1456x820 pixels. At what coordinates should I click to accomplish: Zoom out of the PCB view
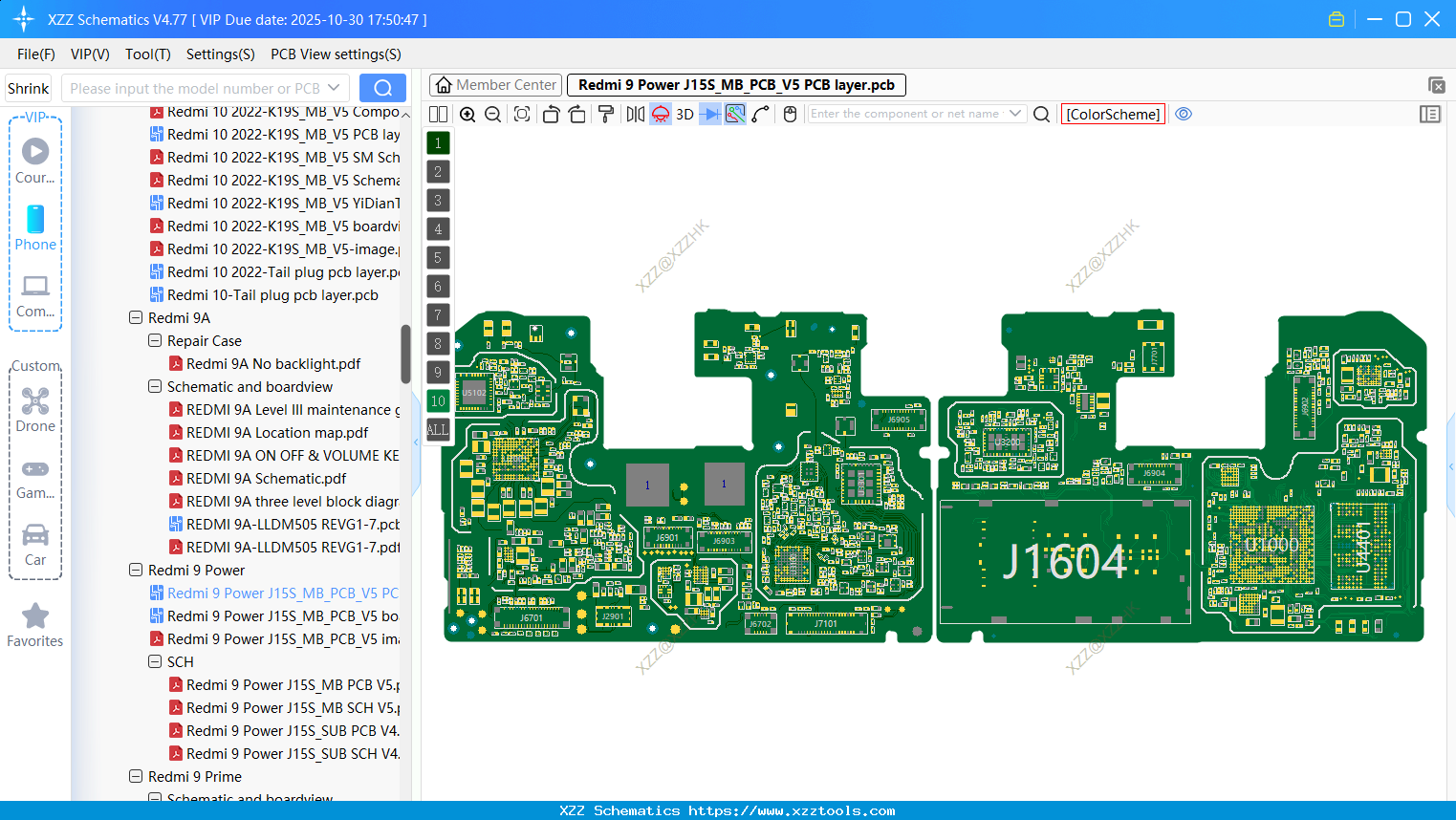coord(492,115)
